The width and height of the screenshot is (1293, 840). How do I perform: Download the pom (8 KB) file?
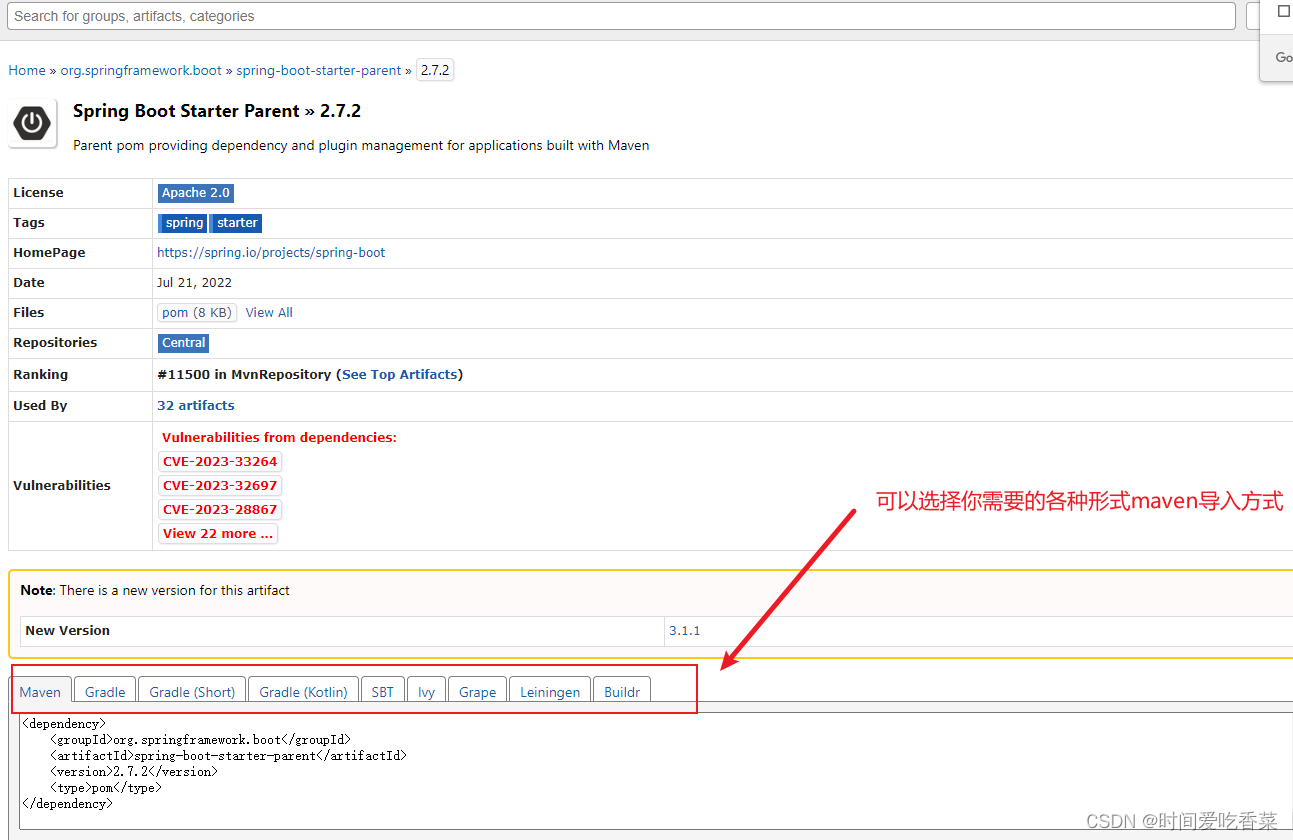(x=197, y=313)
